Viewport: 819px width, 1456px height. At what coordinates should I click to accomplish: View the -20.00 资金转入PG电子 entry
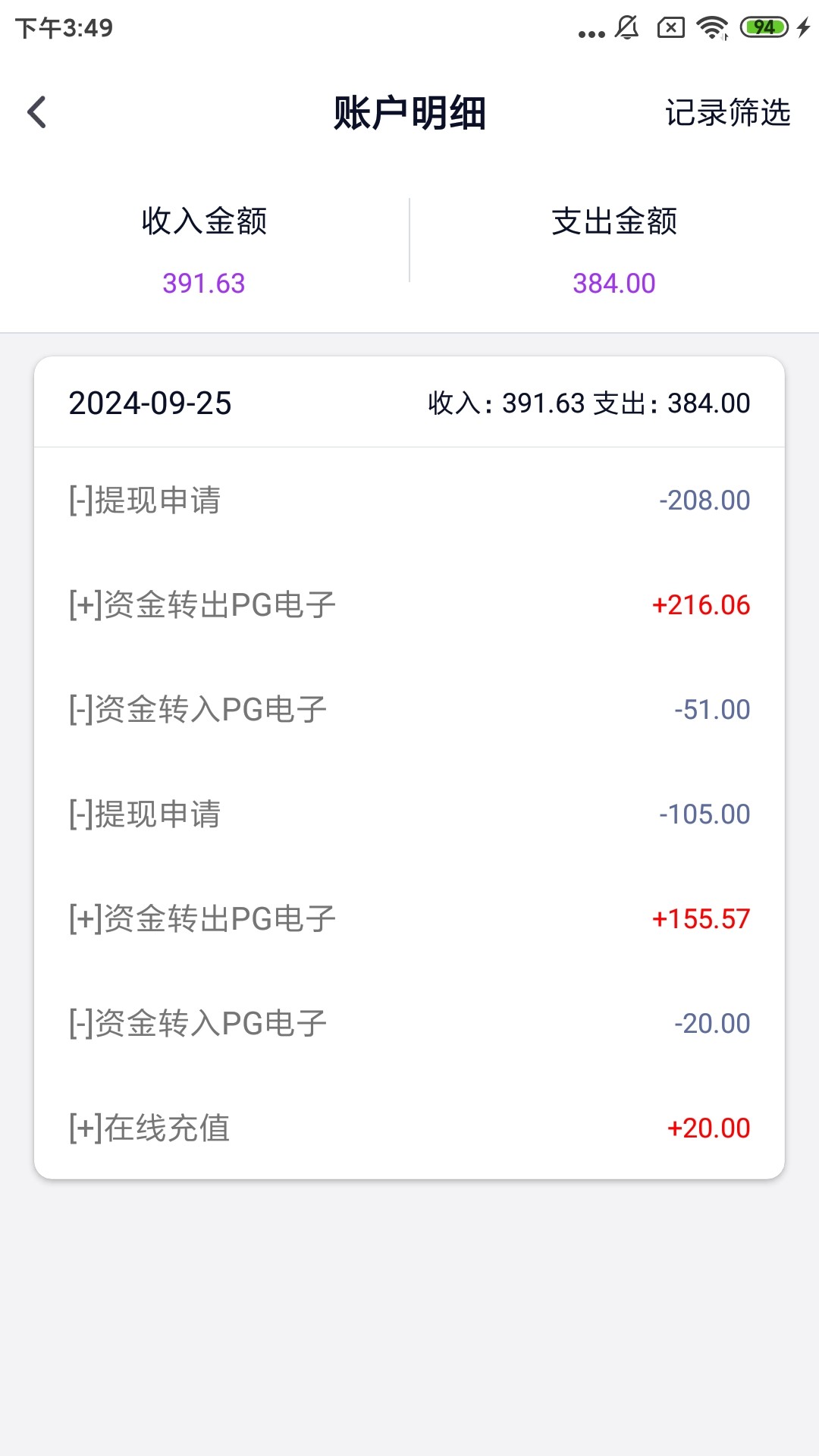[409, 1024]
